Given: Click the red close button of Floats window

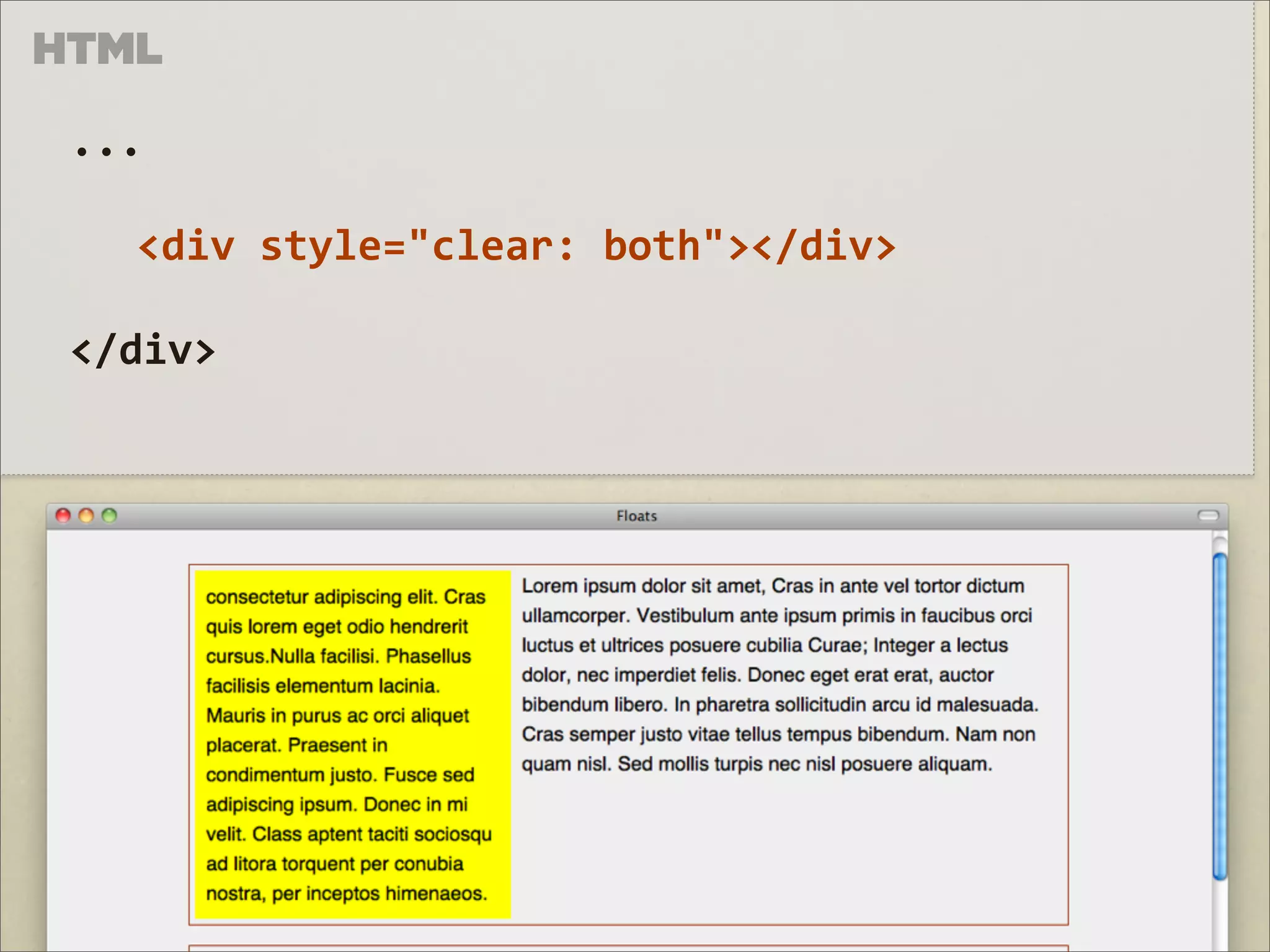Looking at the screenshot, I should pos(63,516).
